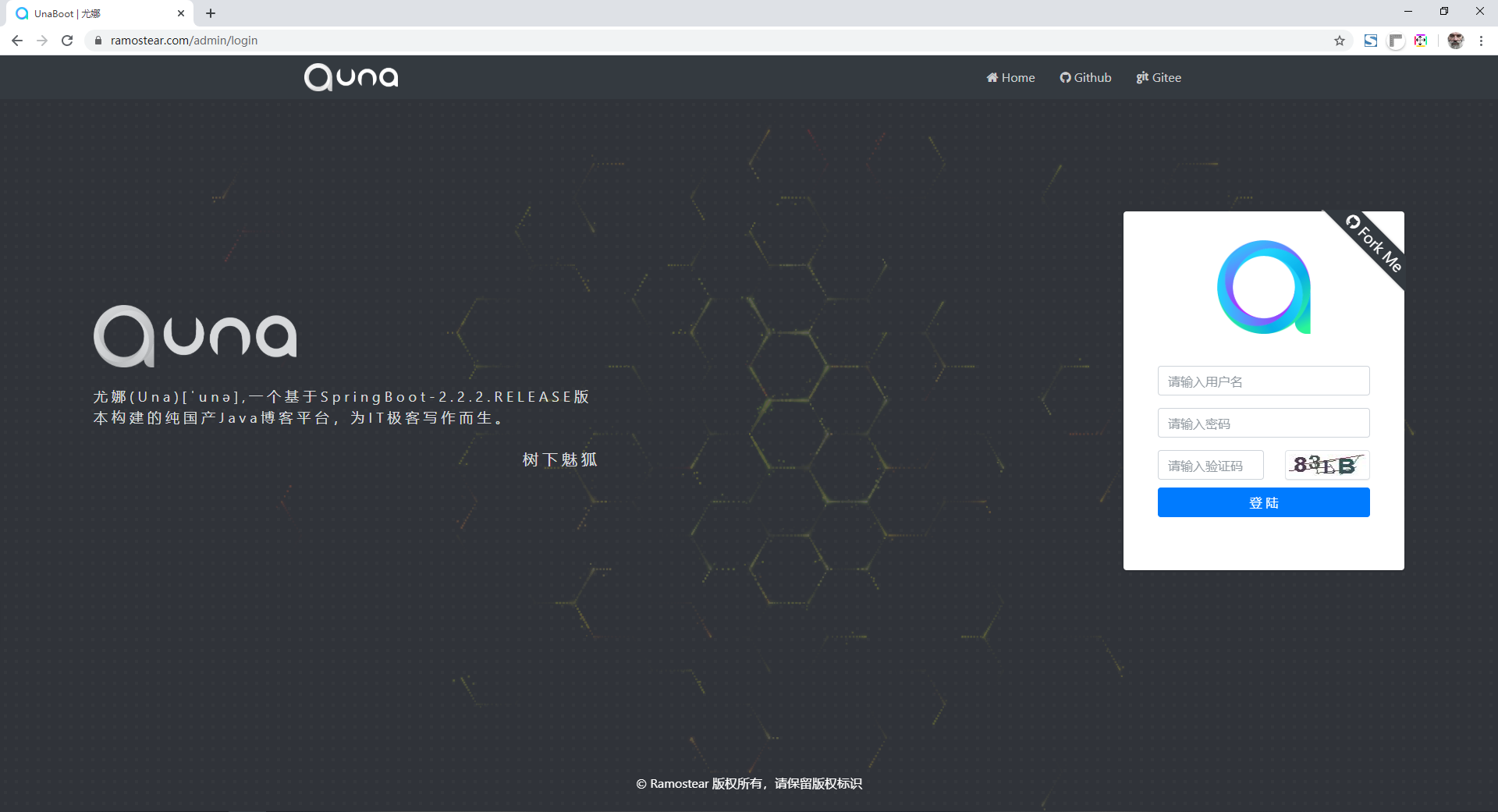Focus the username input field
The height and width of the screenshot is (812, 1498).
point(1263,381)
